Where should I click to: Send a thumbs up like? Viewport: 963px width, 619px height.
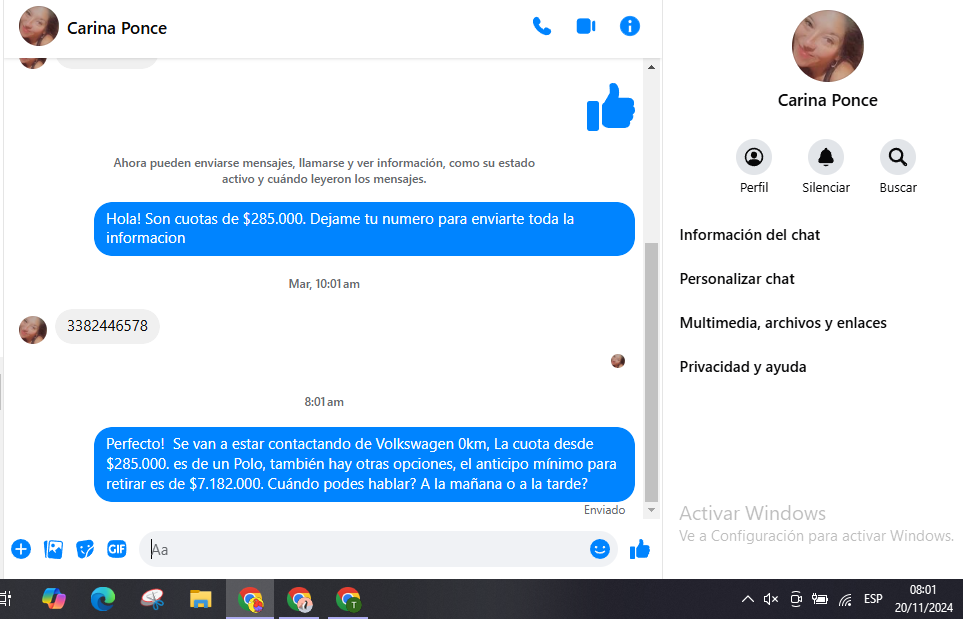(640, 549)
